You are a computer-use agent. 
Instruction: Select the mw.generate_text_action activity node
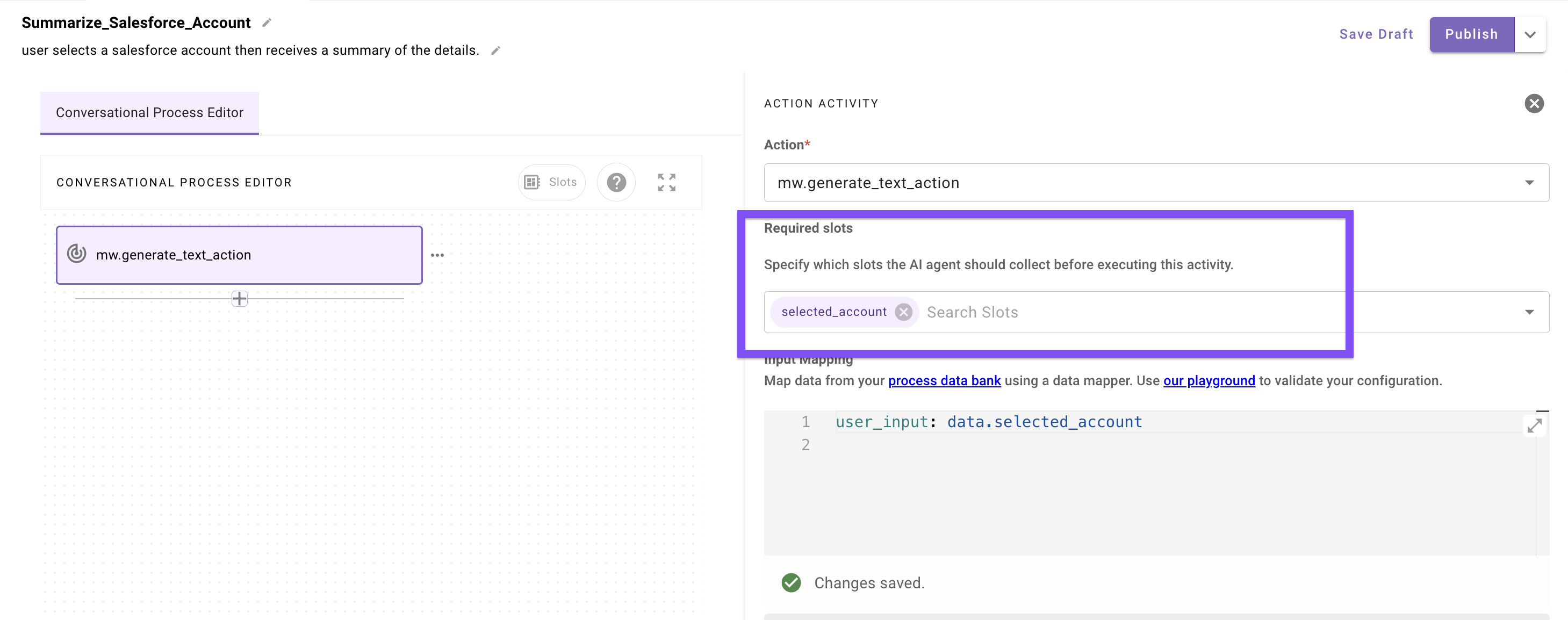239,255
